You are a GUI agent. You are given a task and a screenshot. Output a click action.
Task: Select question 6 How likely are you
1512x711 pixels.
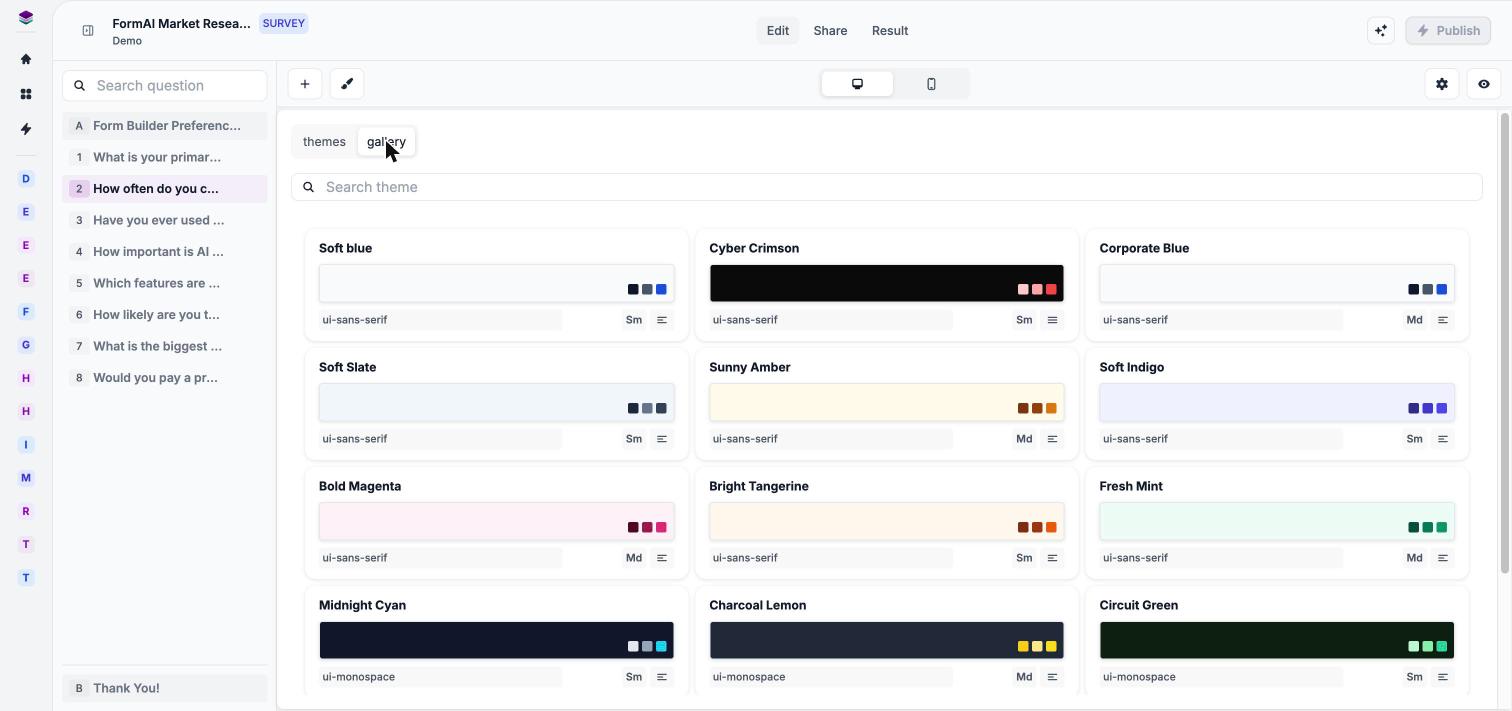pos(165,315)
